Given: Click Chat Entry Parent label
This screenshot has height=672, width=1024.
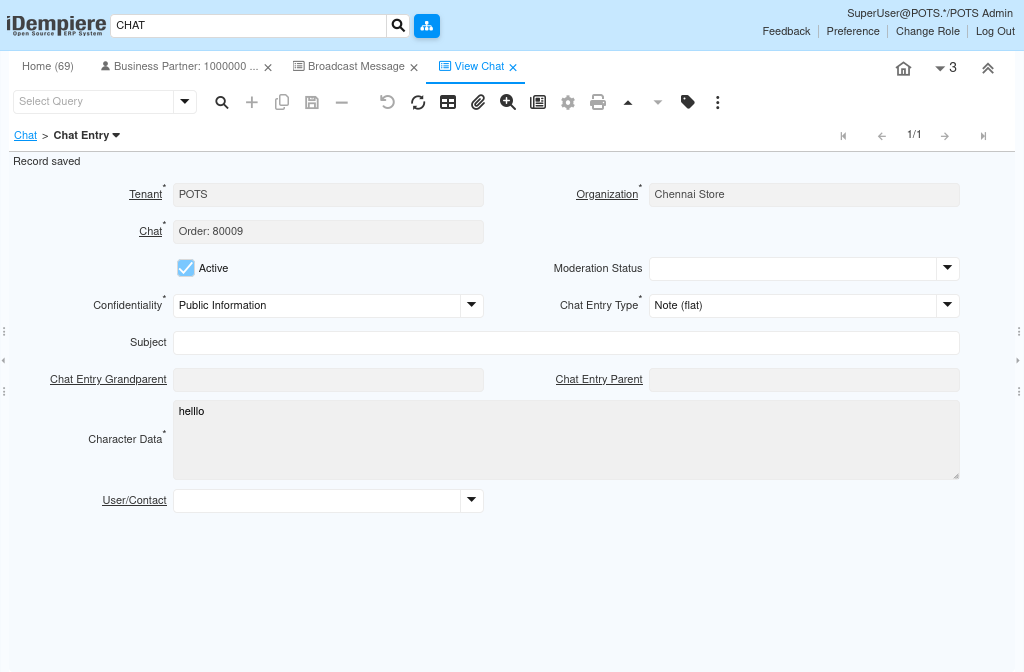Looking at the screenshot, I should tap(599, 379).
